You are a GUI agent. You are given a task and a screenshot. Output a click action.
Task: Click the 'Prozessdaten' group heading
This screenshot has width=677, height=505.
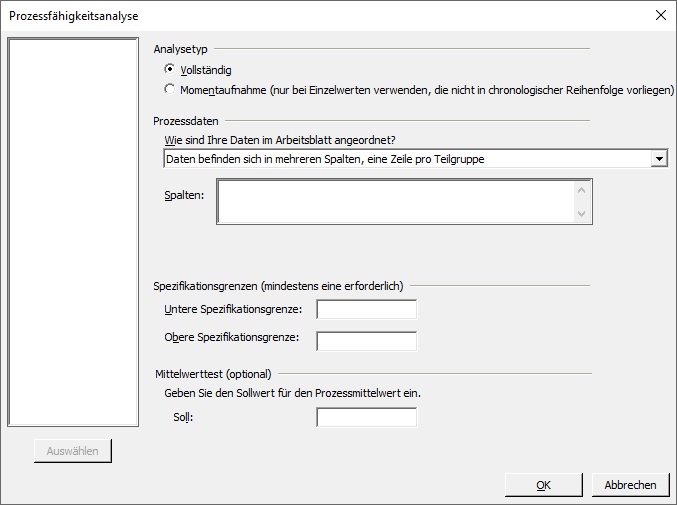(186, 121)
